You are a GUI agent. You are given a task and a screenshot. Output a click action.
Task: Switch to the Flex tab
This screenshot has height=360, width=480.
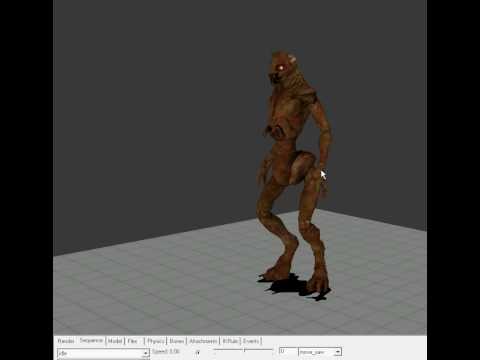pyautogui.click(x=133, y=341)
